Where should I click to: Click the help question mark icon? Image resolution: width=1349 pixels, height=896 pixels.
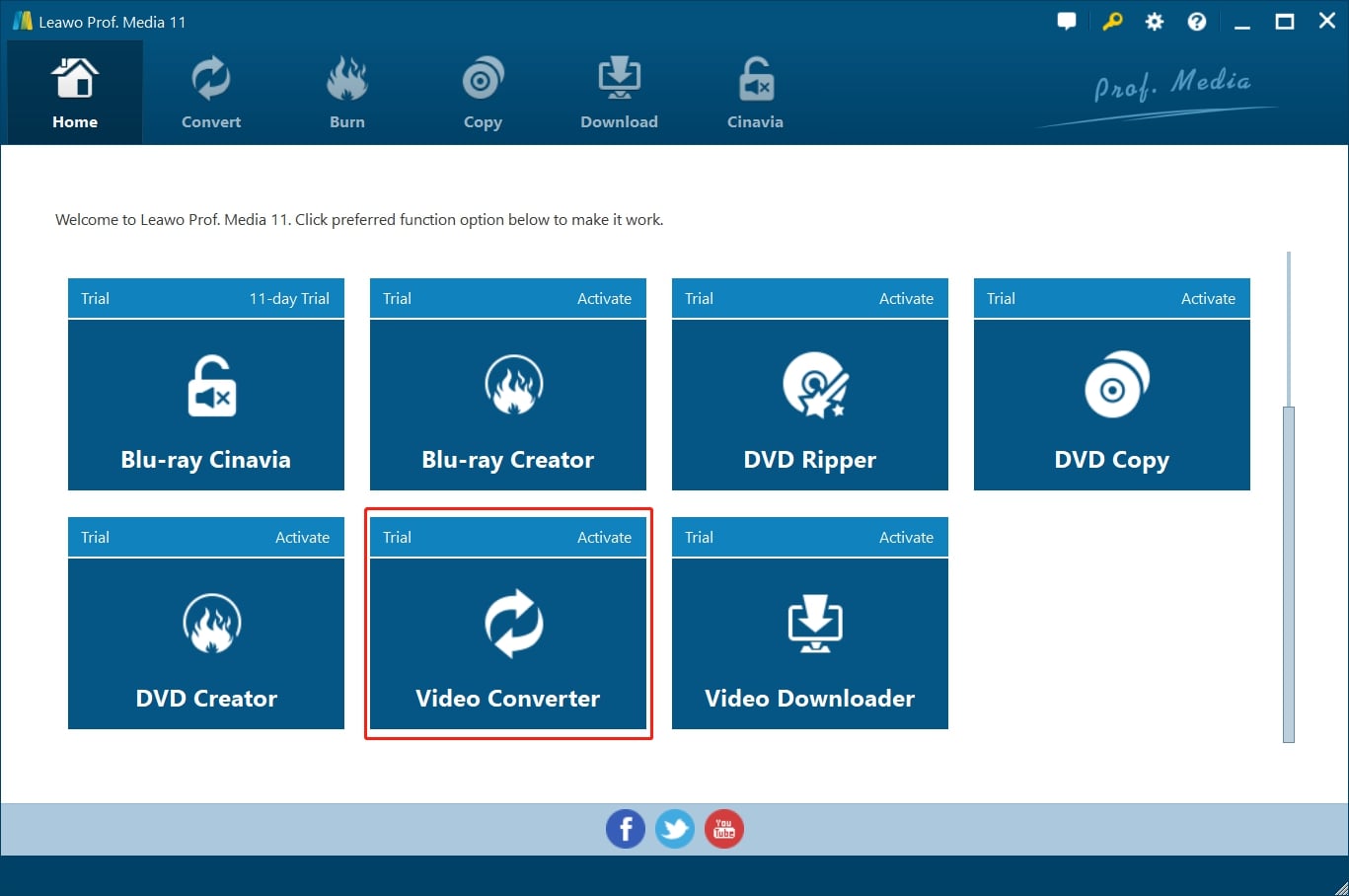(1197, 21)
